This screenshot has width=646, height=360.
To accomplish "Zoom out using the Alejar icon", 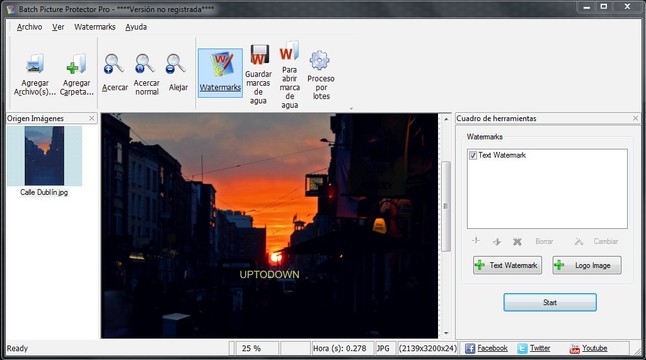I will pos(176,64).
